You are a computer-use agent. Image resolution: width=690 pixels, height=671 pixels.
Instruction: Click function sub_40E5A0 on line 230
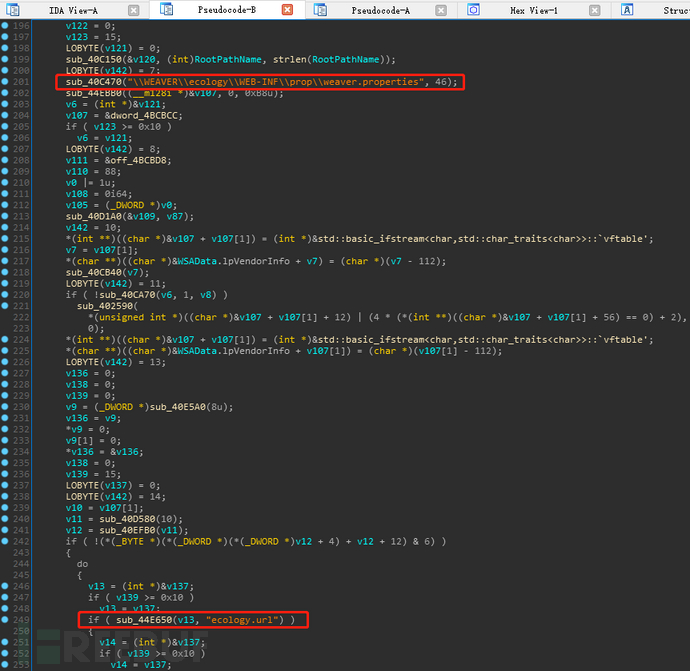coord(178,407)
